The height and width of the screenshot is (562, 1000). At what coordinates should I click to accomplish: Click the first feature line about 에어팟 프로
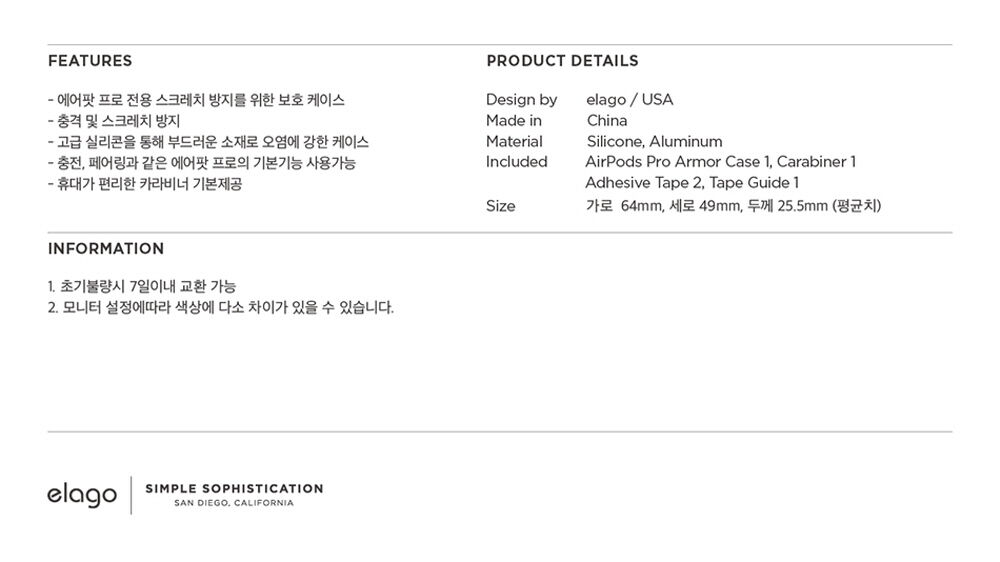pyautogui.click(x=196, y=100)
